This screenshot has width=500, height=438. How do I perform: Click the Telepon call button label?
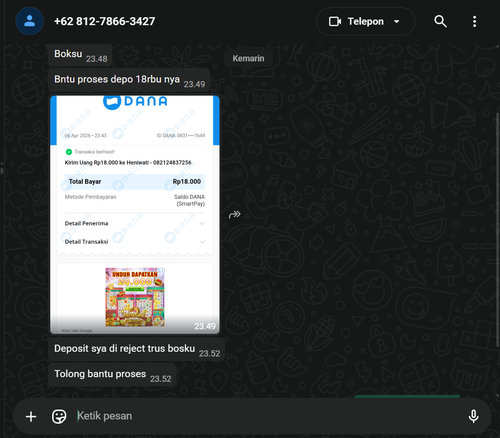click(366, 22)
